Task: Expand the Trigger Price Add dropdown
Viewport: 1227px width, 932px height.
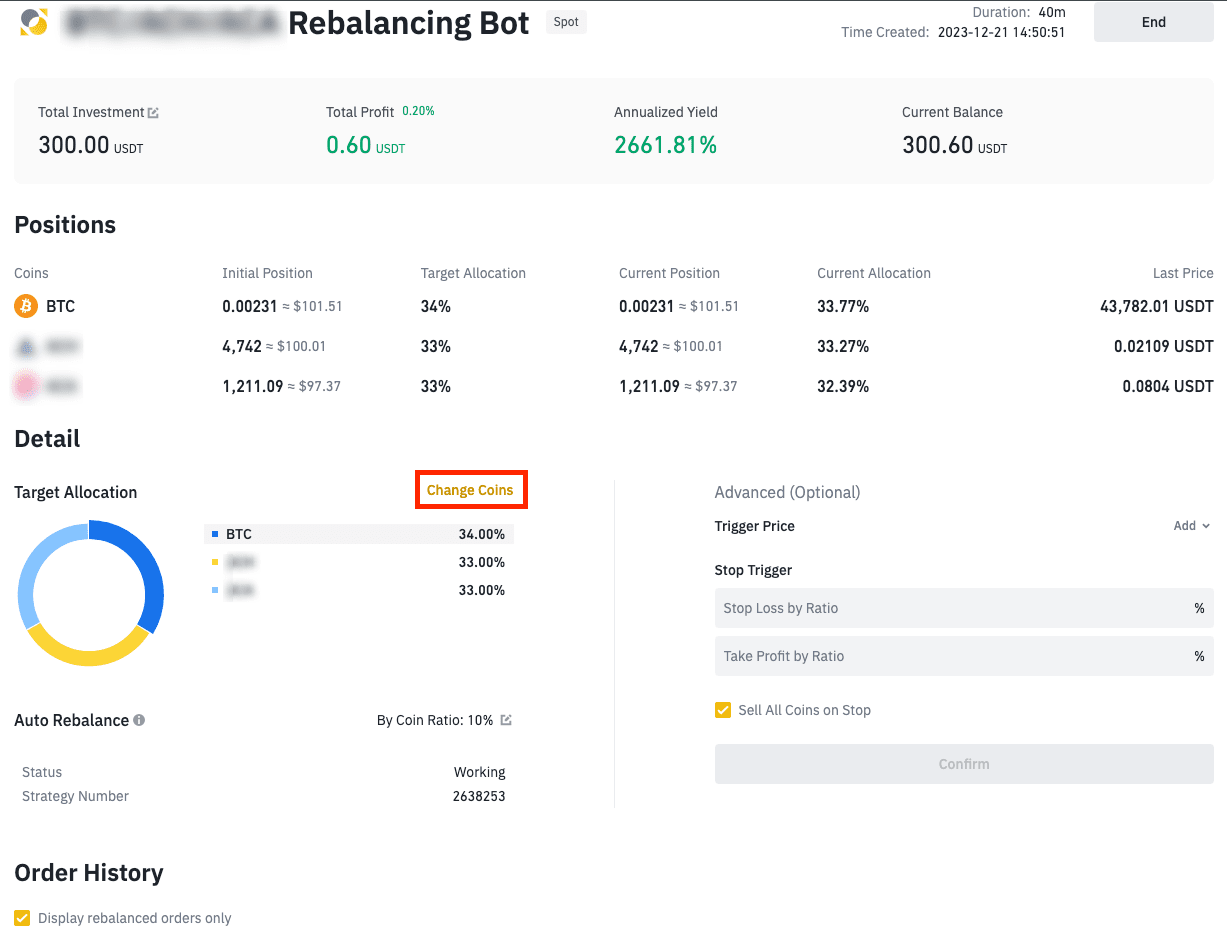Action: 1191,526
